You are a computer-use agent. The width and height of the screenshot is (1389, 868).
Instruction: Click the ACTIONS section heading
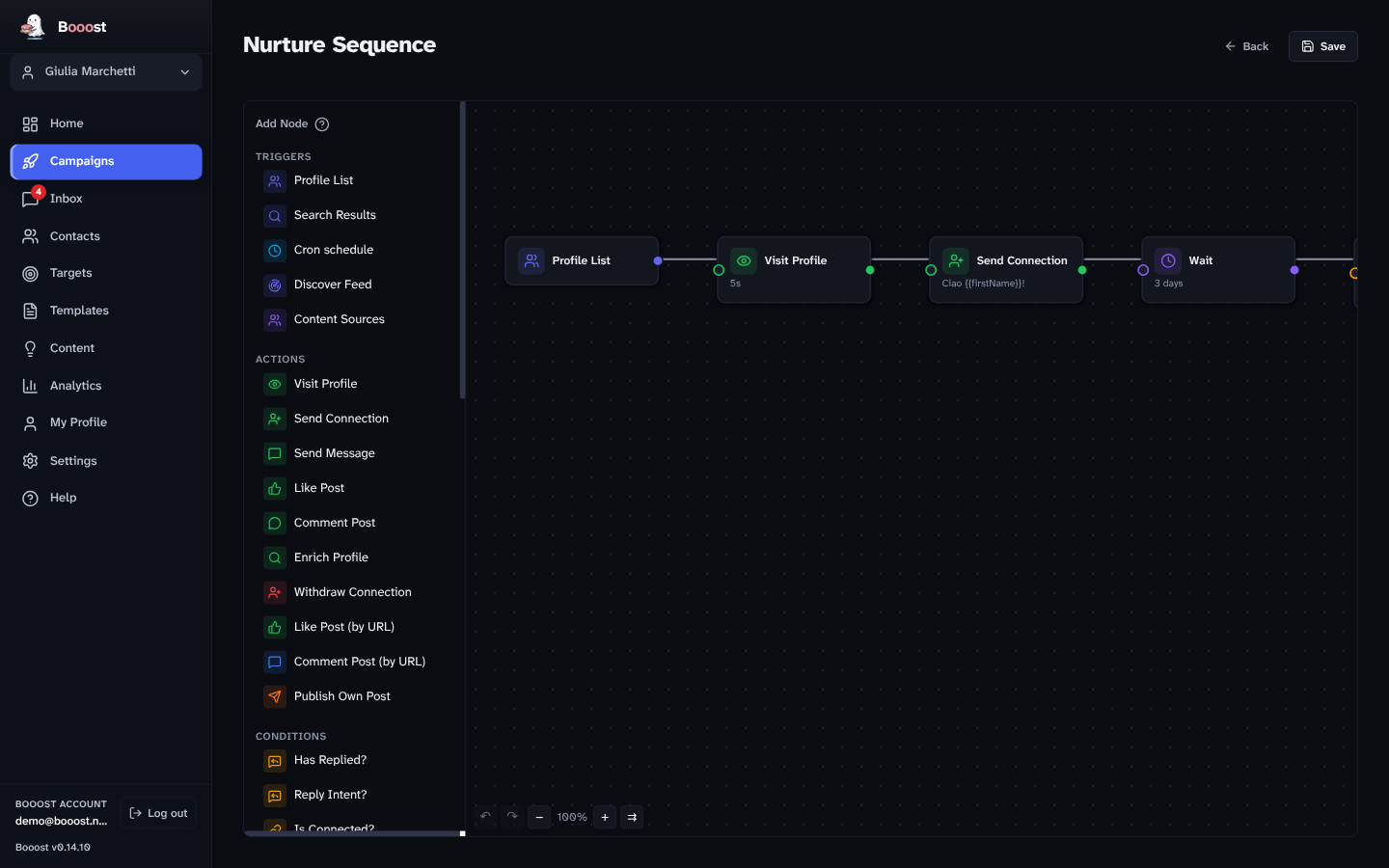coord(281,359)
